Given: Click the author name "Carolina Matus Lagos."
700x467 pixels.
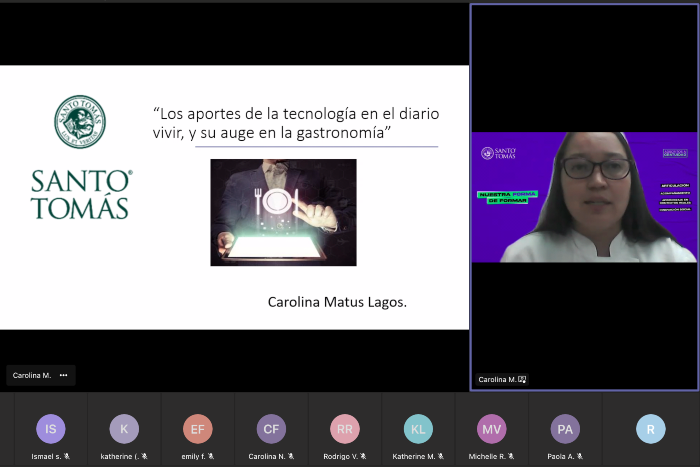Looking at the screenshot, I should click(x=337, y=302).
